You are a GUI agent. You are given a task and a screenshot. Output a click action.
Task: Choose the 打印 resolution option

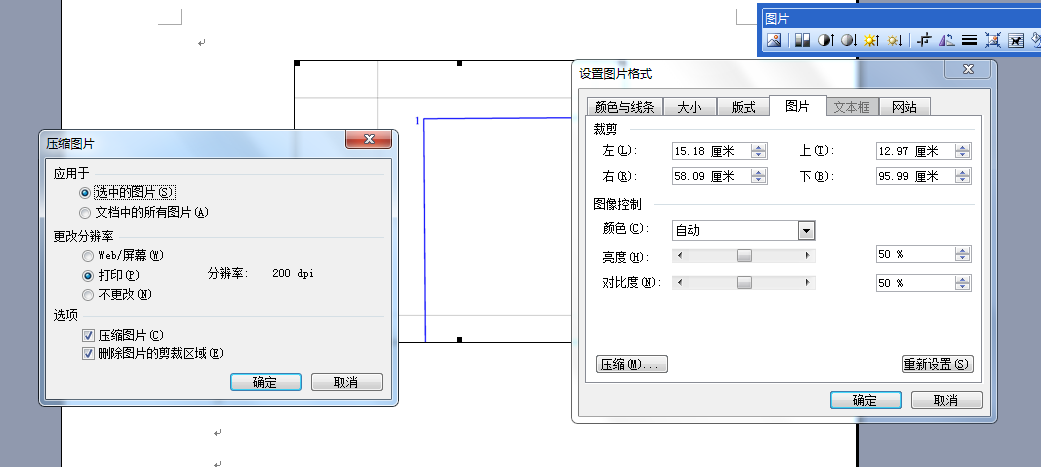pos(88,275)
